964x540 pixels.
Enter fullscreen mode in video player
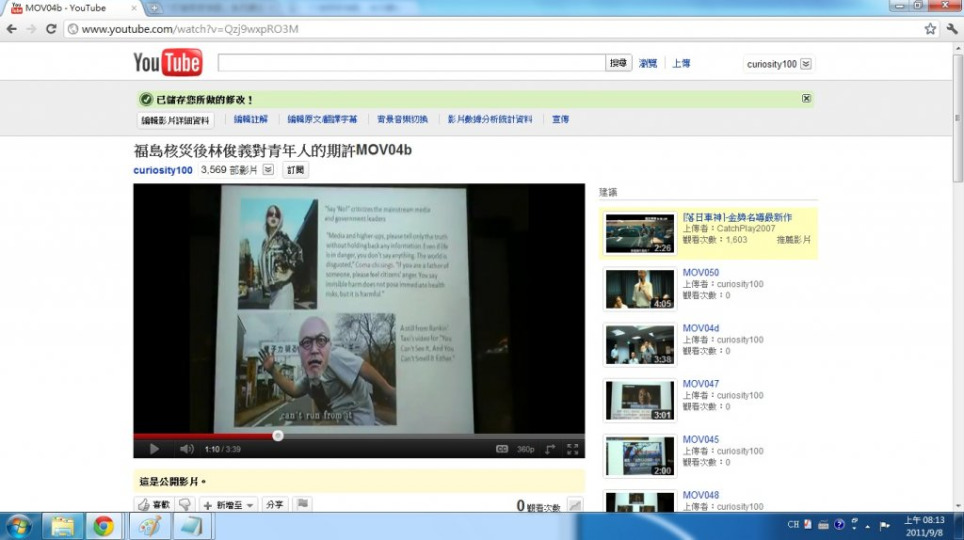pyautogui.click(x=573, y=449)
